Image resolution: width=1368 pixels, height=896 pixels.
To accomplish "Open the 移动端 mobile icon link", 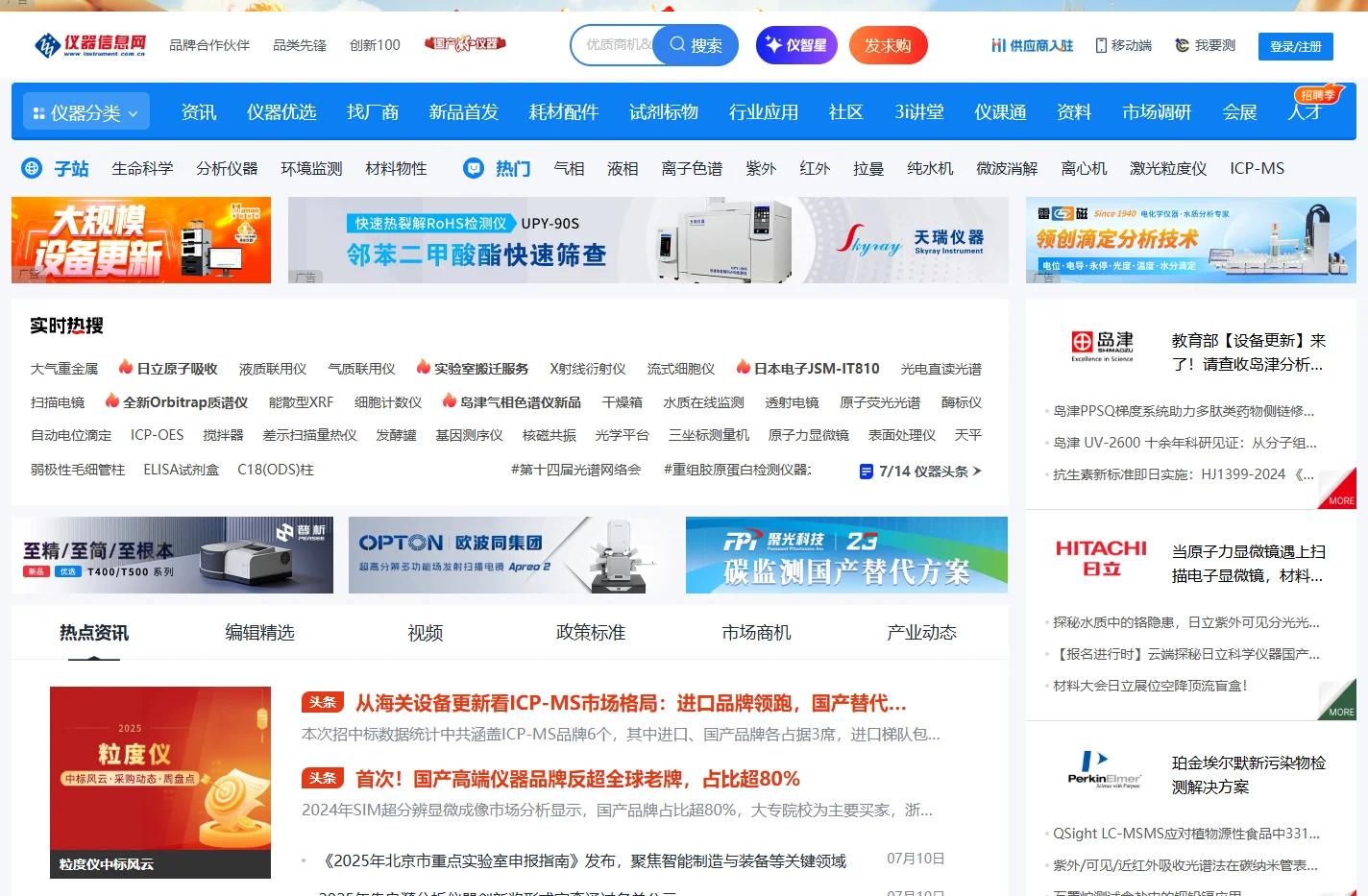I will pos(1123,45).
